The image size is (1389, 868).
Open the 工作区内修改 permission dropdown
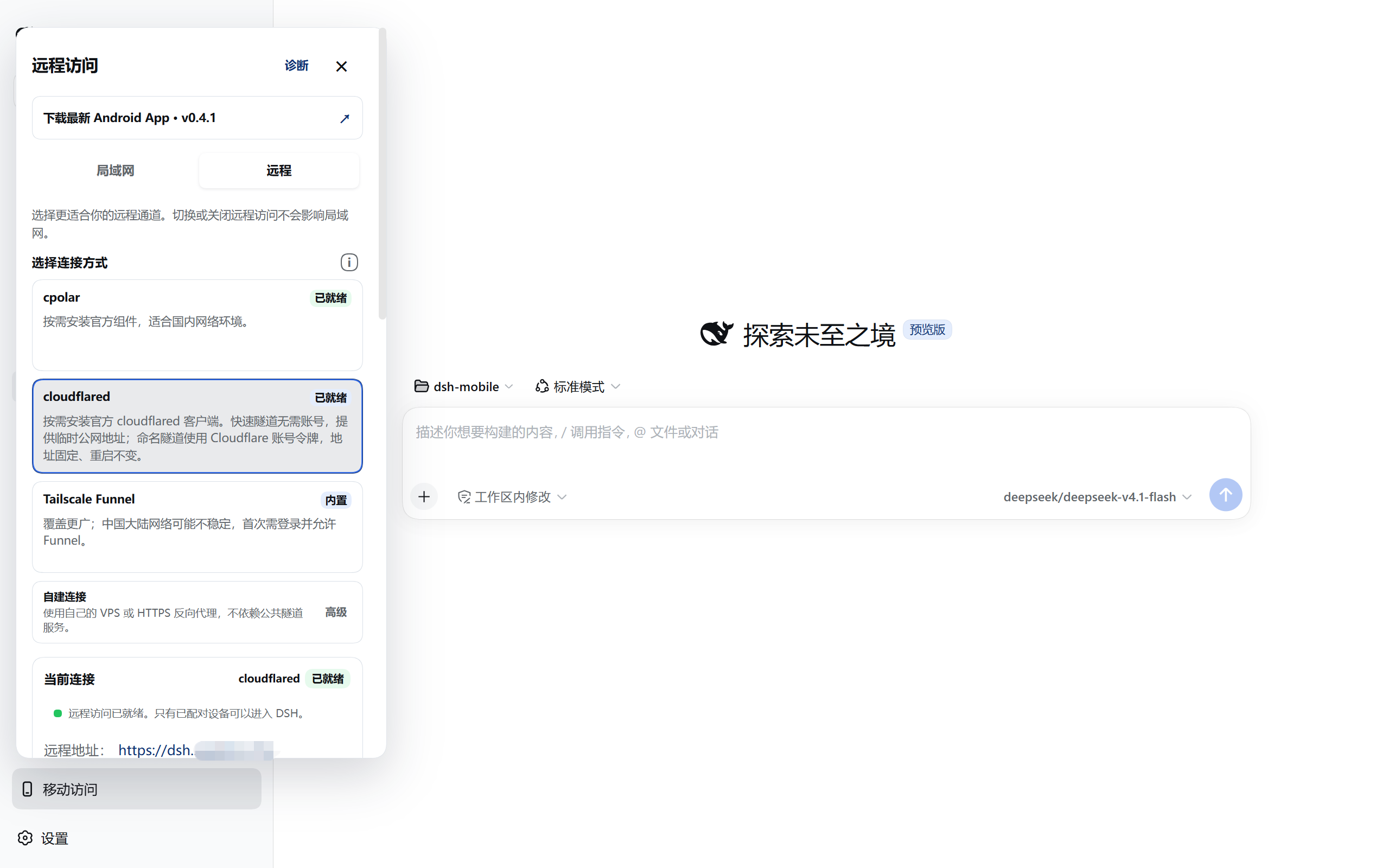pos(512,496)
